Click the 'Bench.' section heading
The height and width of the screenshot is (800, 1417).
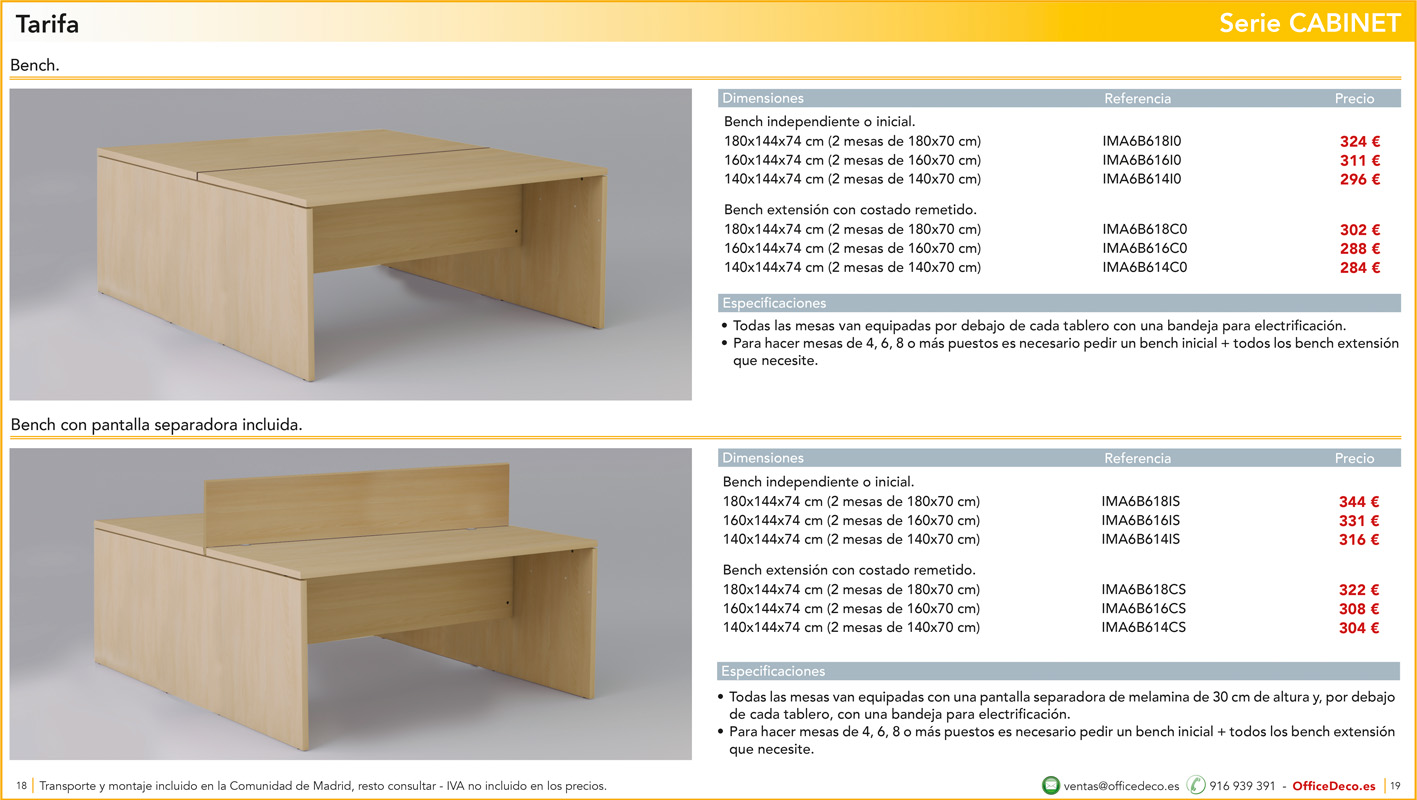pyautogui.click(x=35, y=65)
